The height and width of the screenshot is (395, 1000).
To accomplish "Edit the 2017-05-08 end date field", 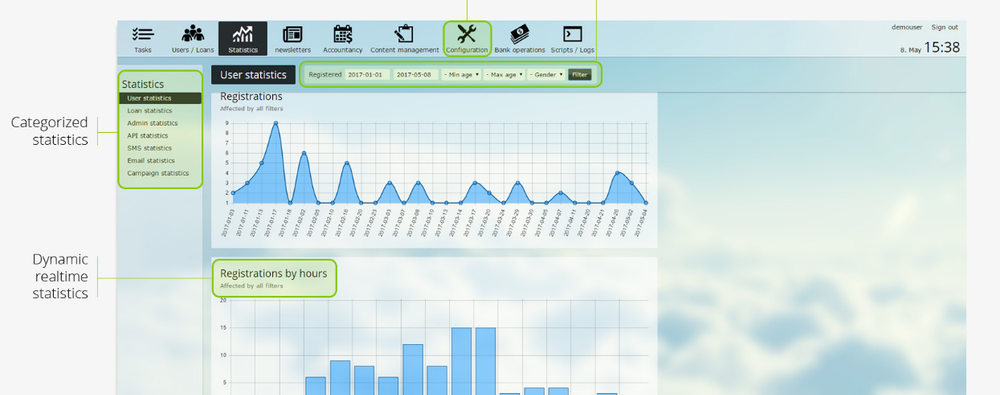I will pos(416,75).
